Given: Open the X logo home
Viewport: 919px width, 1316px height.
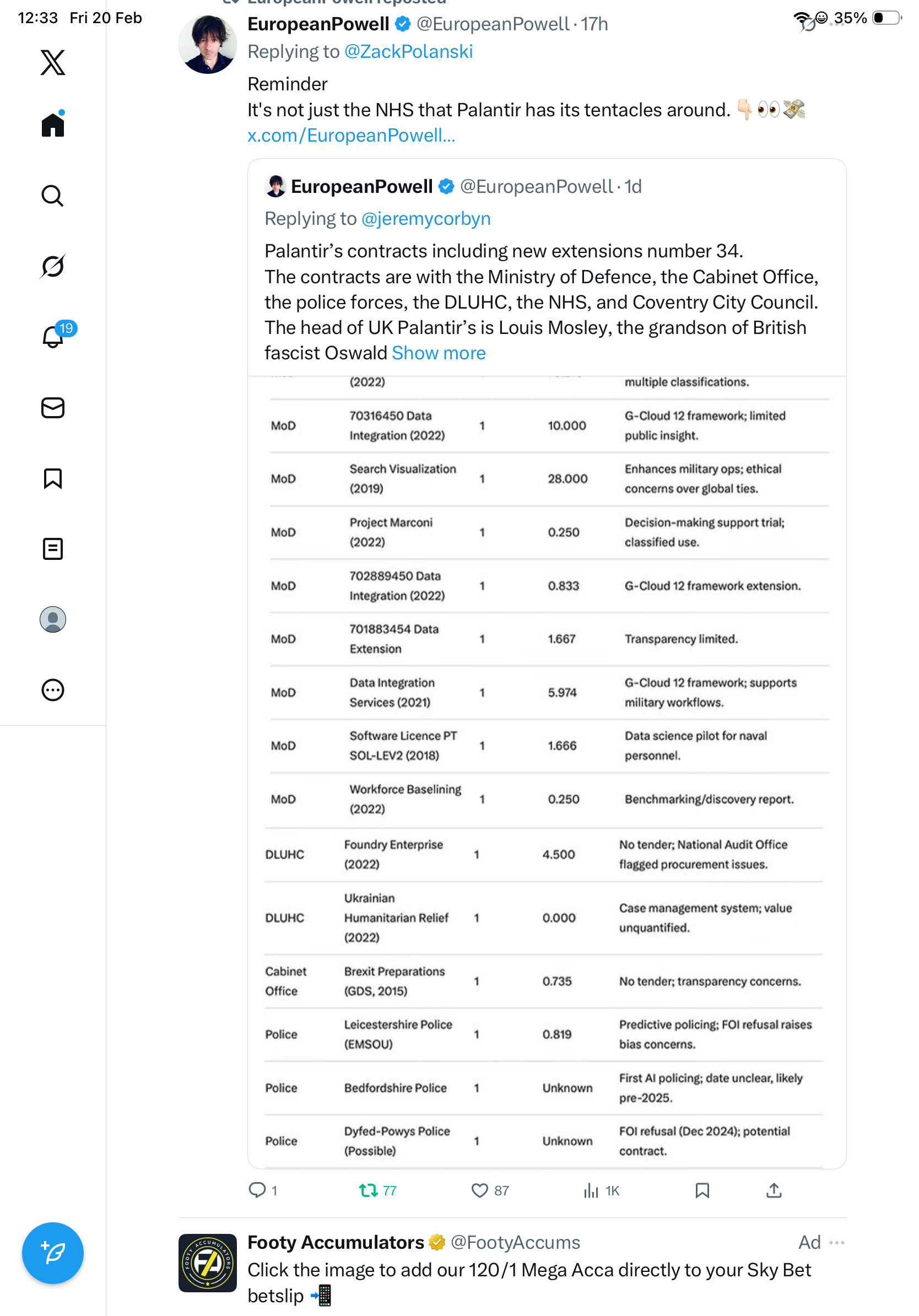Looking at the screenshot, I should point(53,62).
